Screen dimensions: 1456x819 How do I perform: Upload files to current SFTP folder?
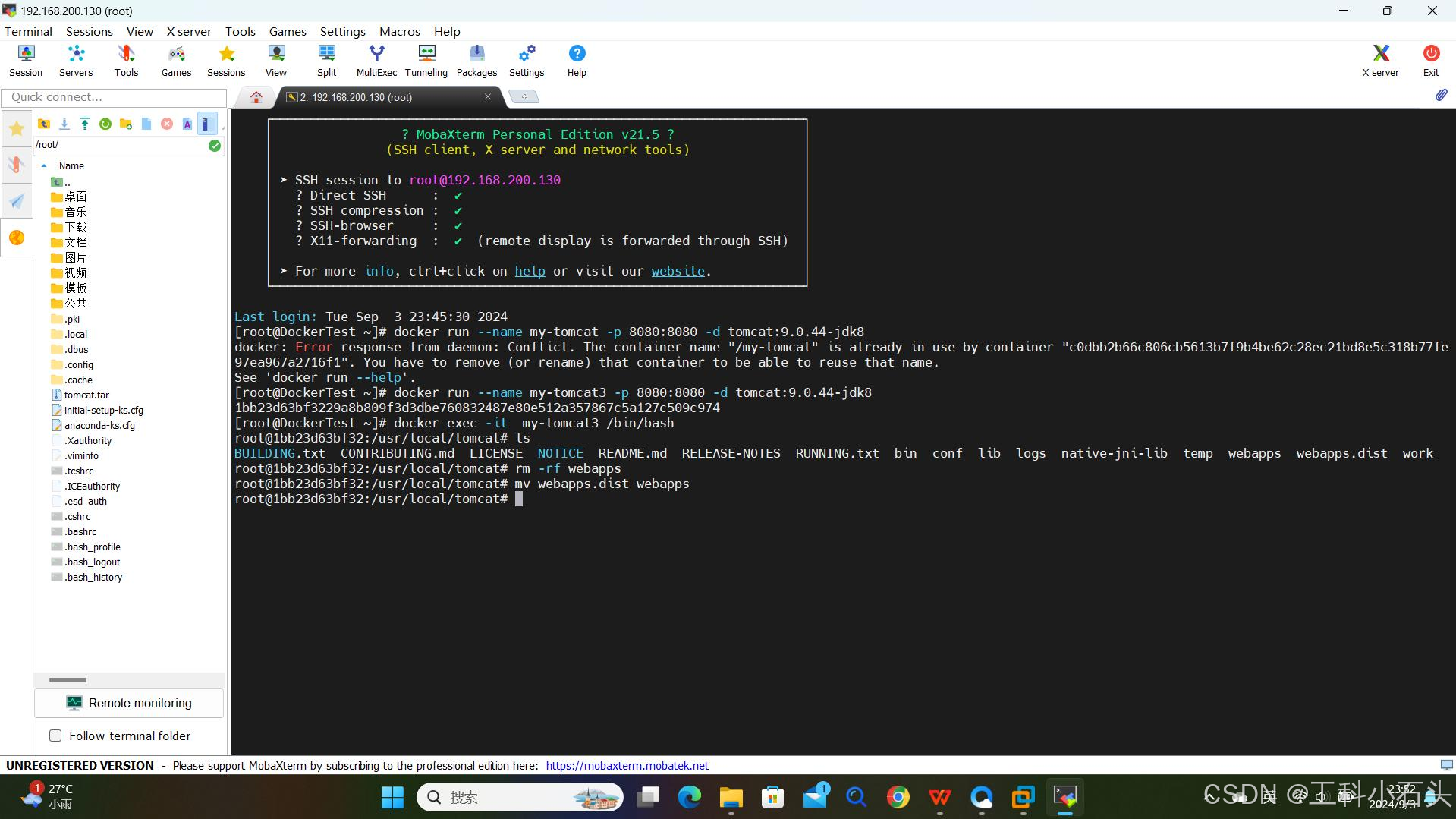(x=85, y=124)
